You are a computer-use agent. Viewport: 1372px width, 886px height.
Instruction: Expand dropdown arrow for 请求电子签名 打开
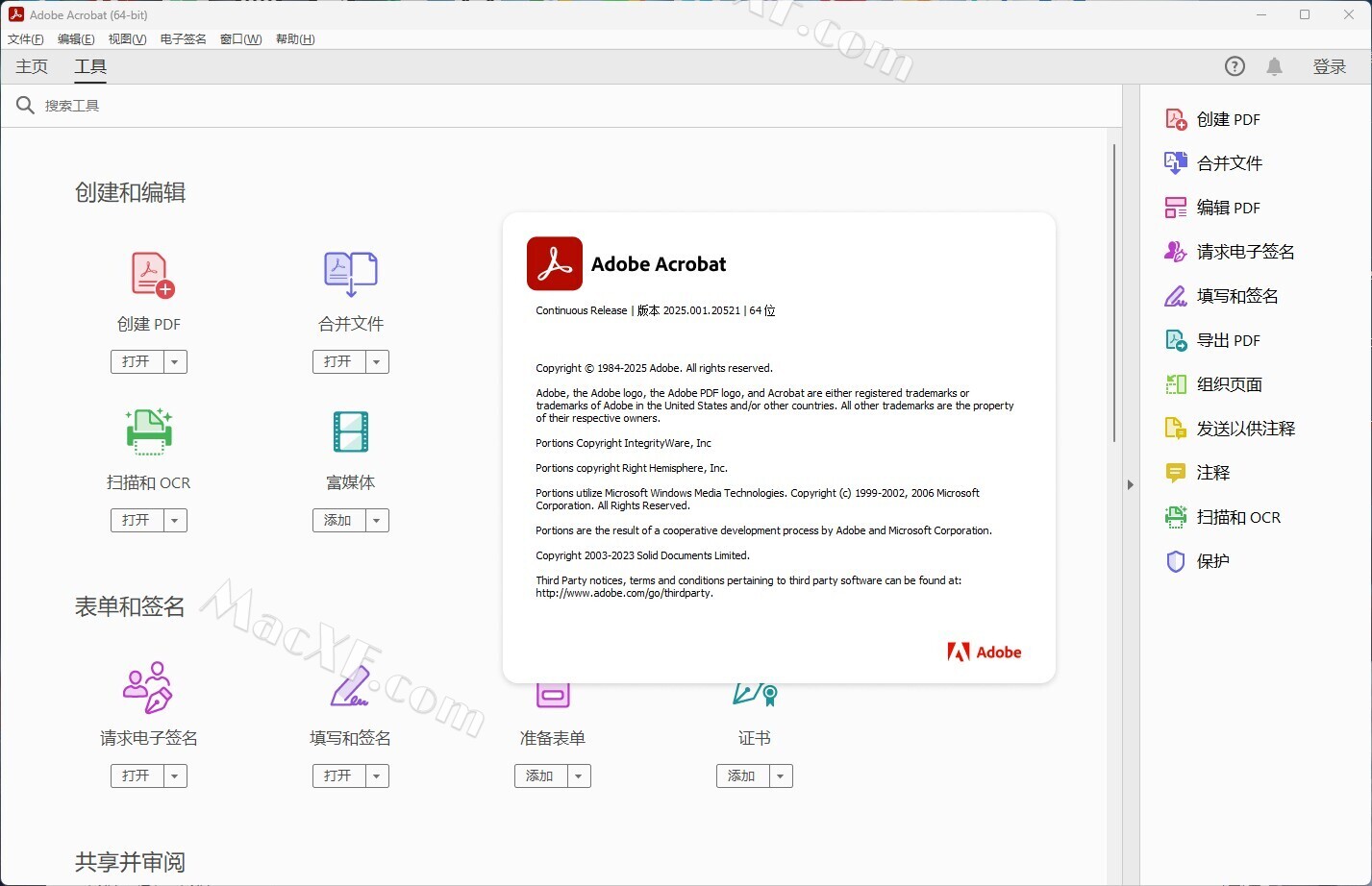[175, 776]
